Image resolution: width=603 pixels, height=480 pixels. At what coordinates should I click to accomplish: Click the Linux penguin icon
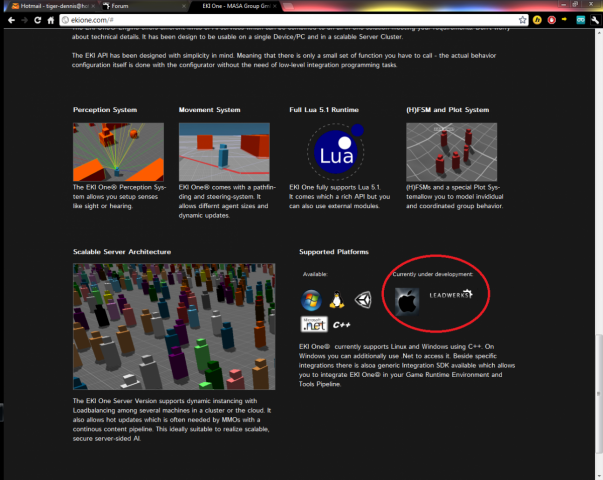[x=338, y=299]
